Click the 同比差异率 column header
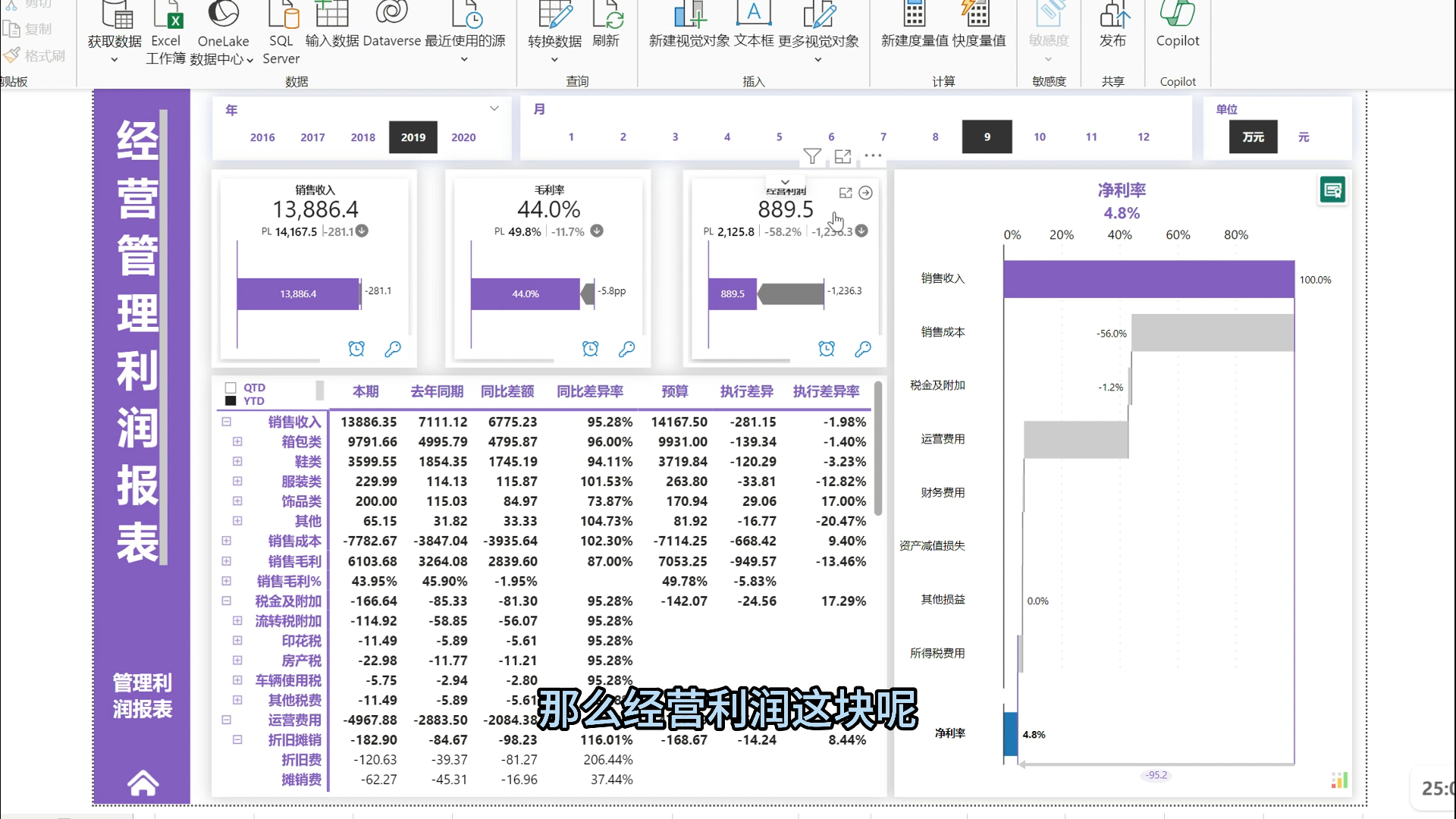The image size is (1456, 819). click(x=590, y=391)
